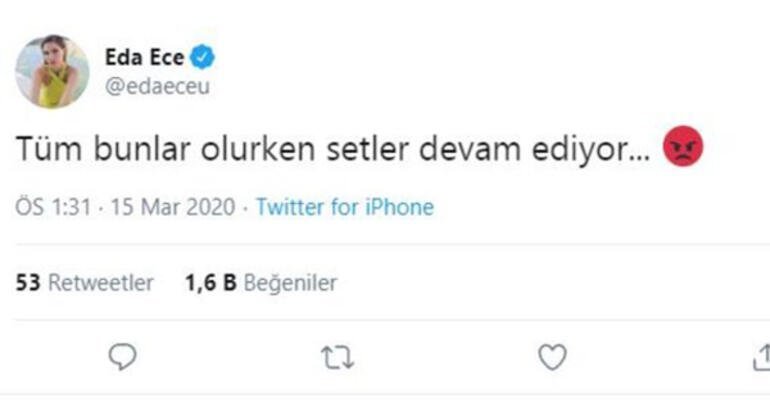The height and width of the screenshot is (407, 770).
Task: View the Retweetler list label
Action: (x=101, y=283)
